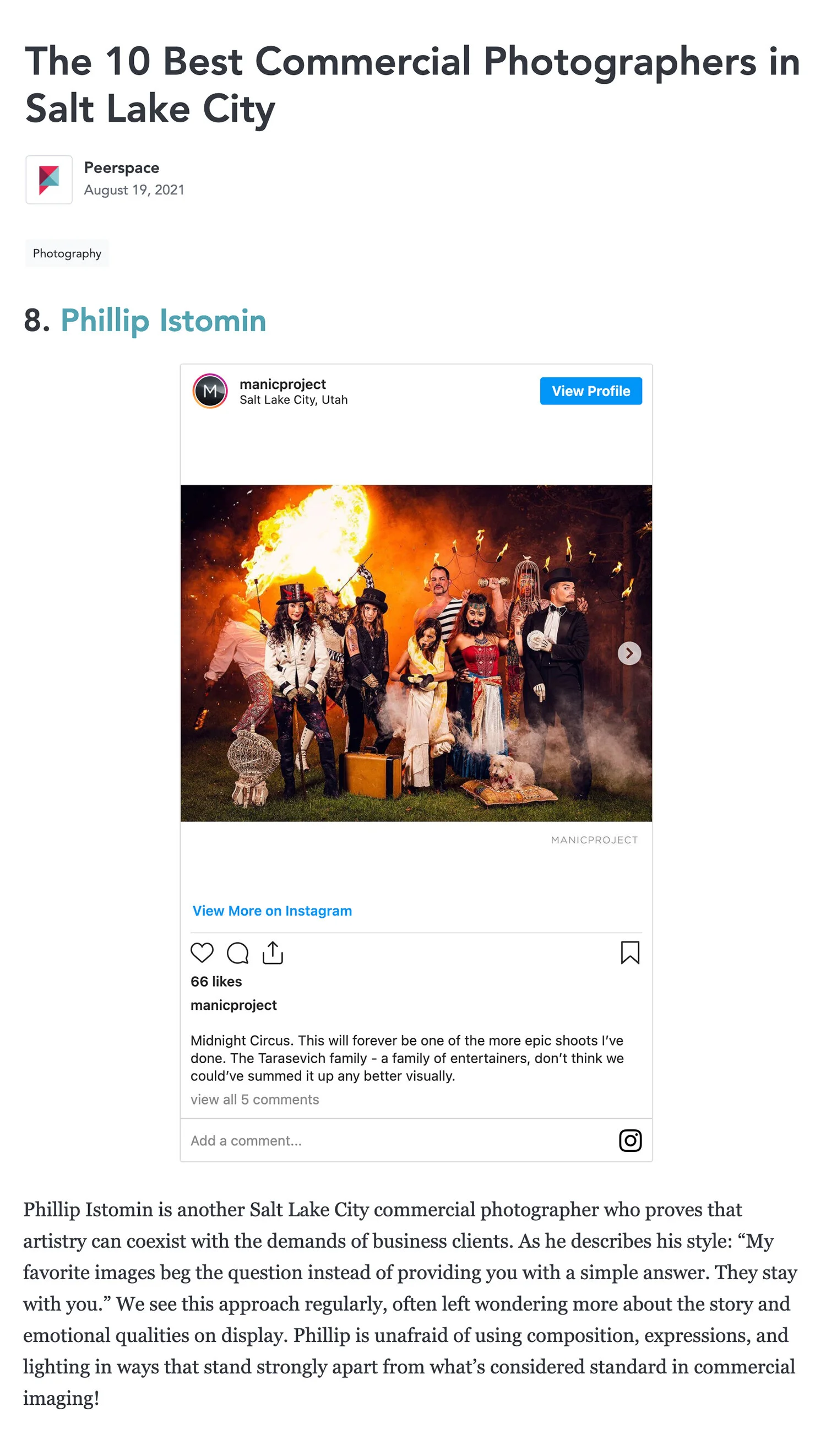Image resolution: width=826 pixels, height=1456 pixels.
Task: Open comments via speech bubble icon
Action: click(238, 952)
